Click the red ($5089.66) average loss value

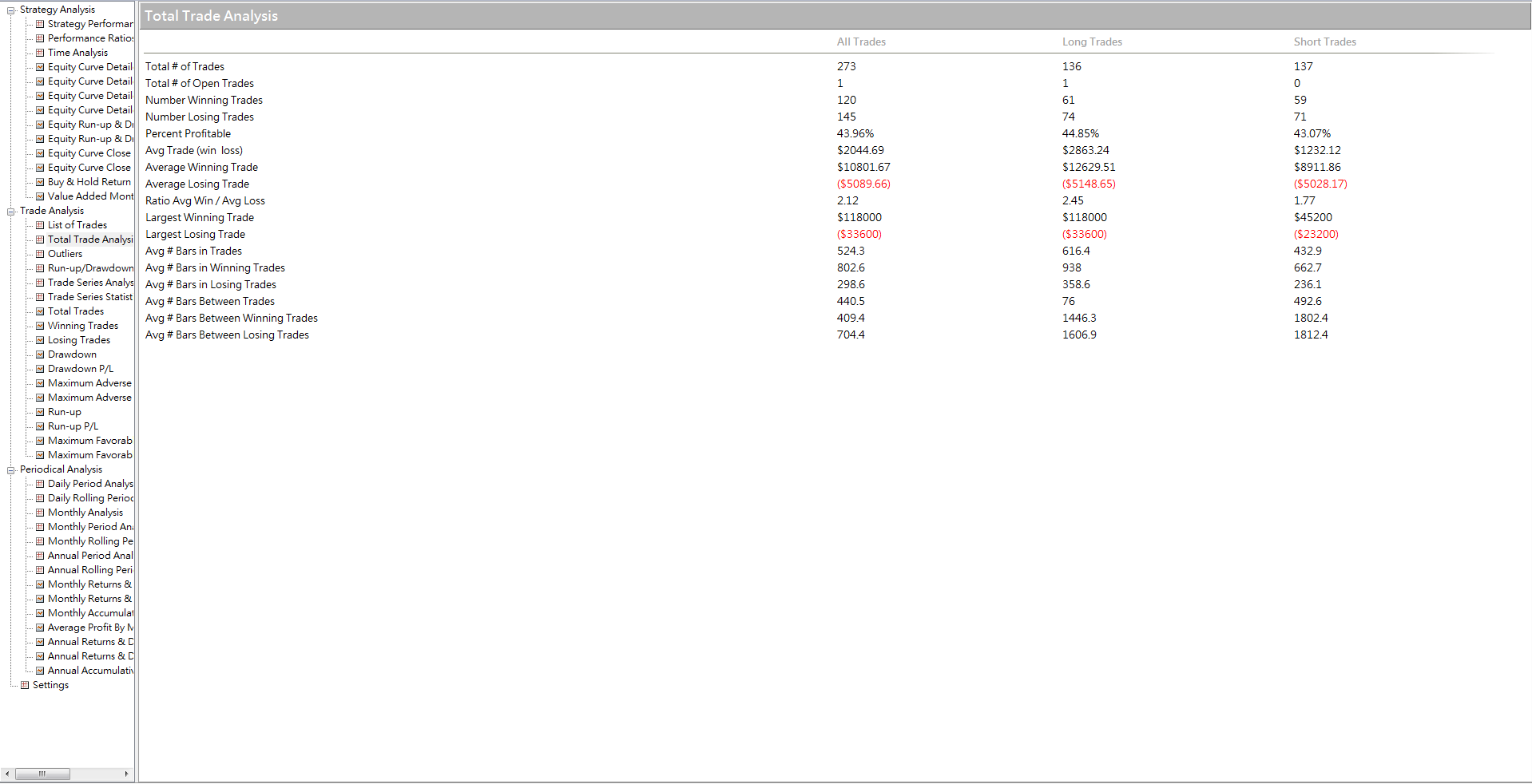(x=863, y=184)
